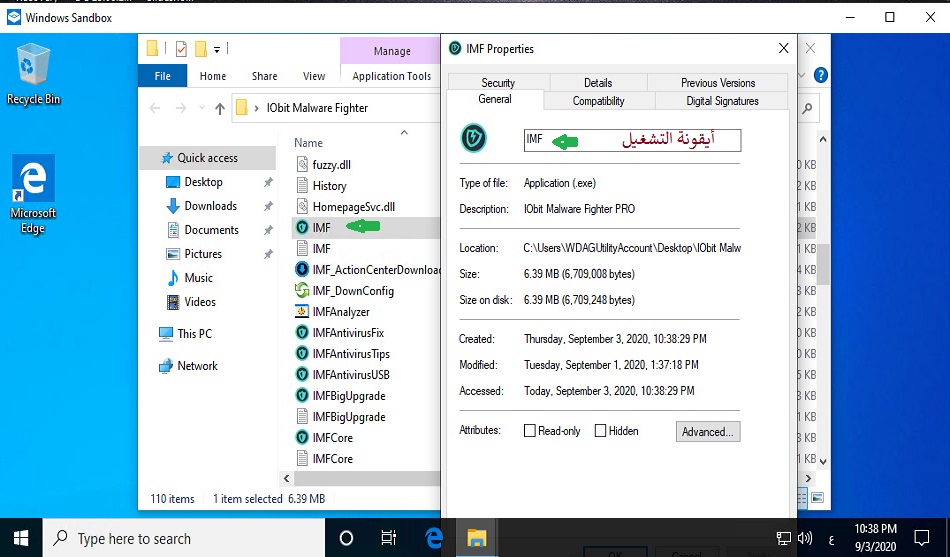Open the View ribbon tab
The width and height of the screenshot is (950, 557).
coord(314,76)
